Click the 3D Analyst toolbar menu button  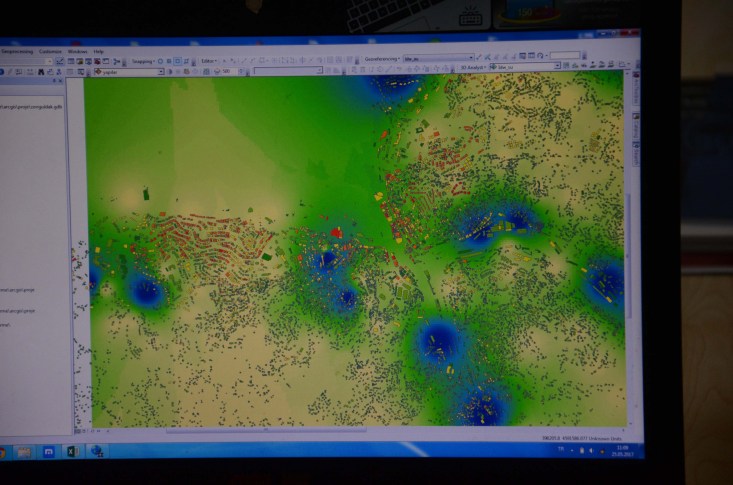474,66
